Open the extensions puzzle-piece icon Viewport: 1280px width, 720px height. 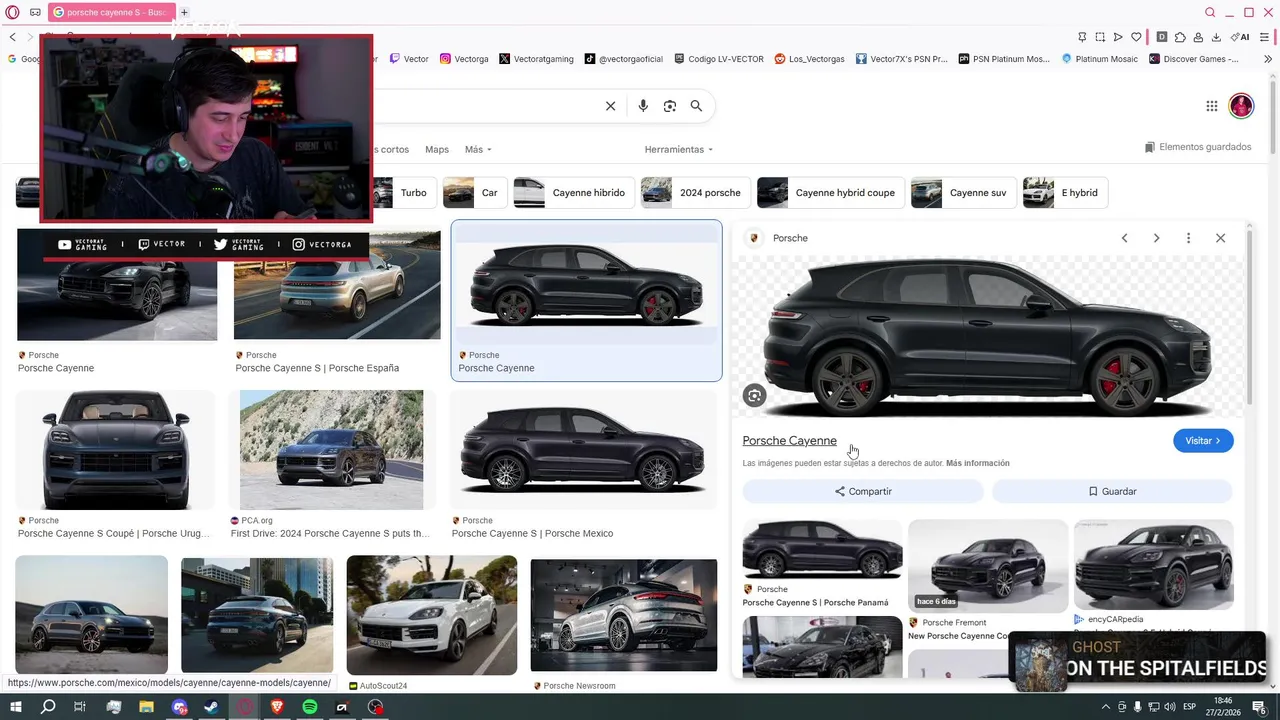click(x=1180, y=37)
